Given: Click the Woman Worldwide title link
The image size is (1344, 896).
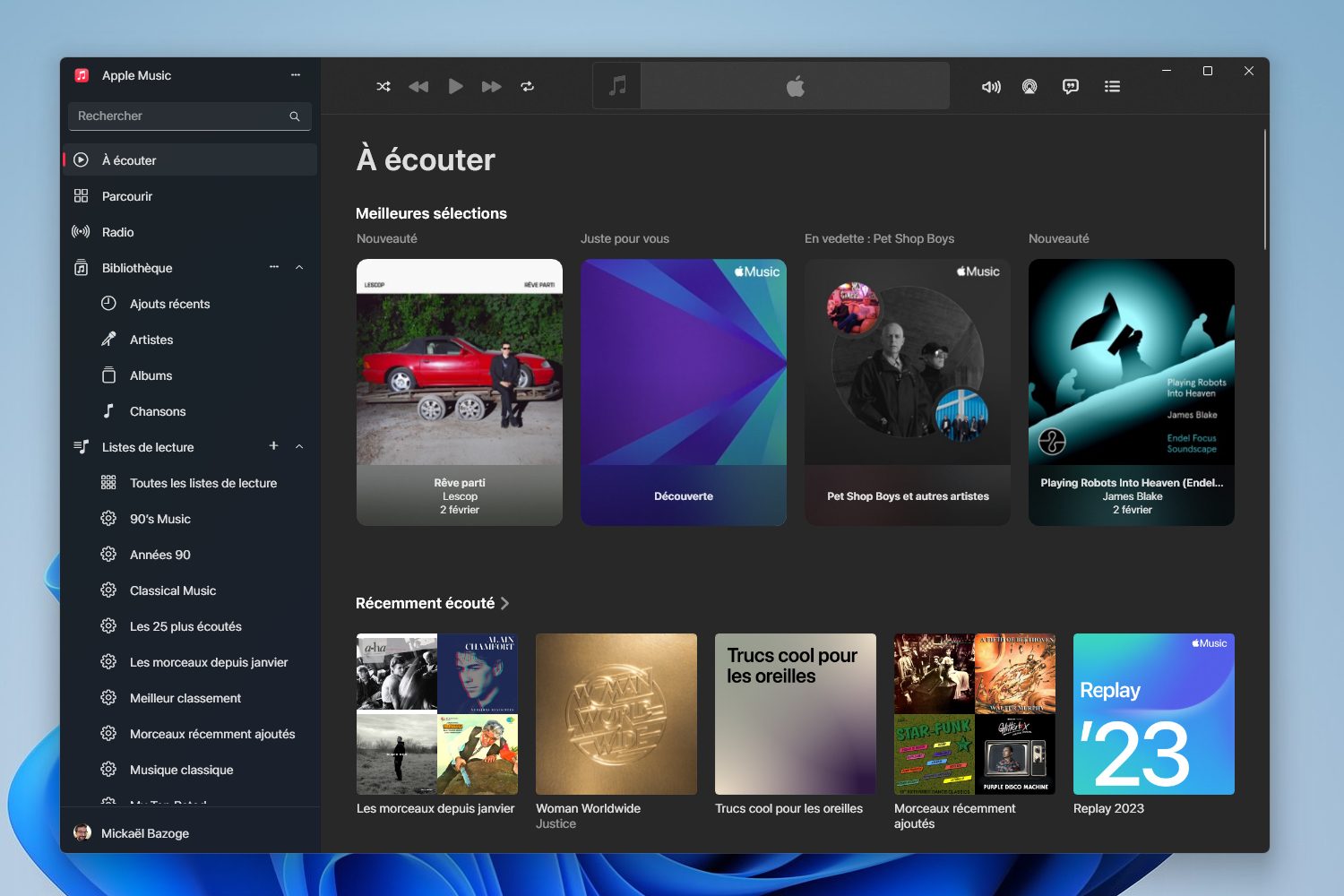Looking at the screenshot, I should [x=588, y=808].
